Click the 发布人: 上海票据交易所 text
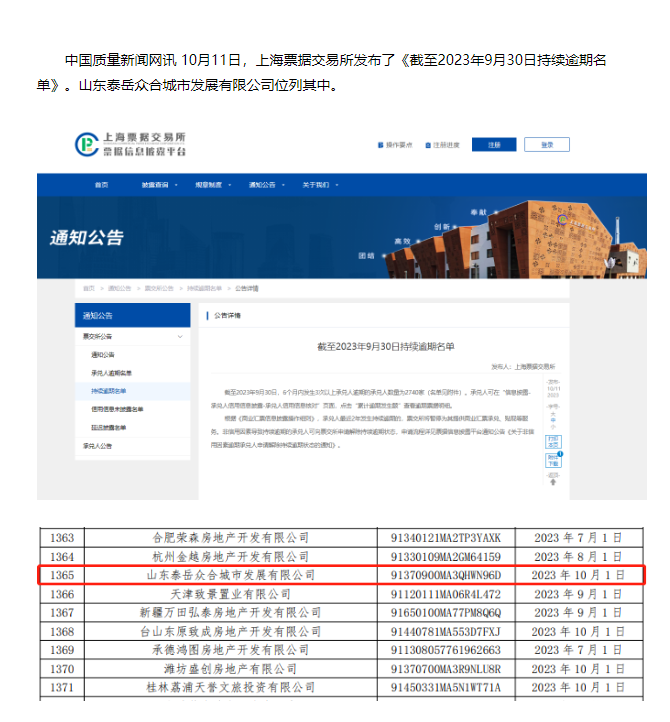Viewport: 670px width, 722px height. pos(523,367)
